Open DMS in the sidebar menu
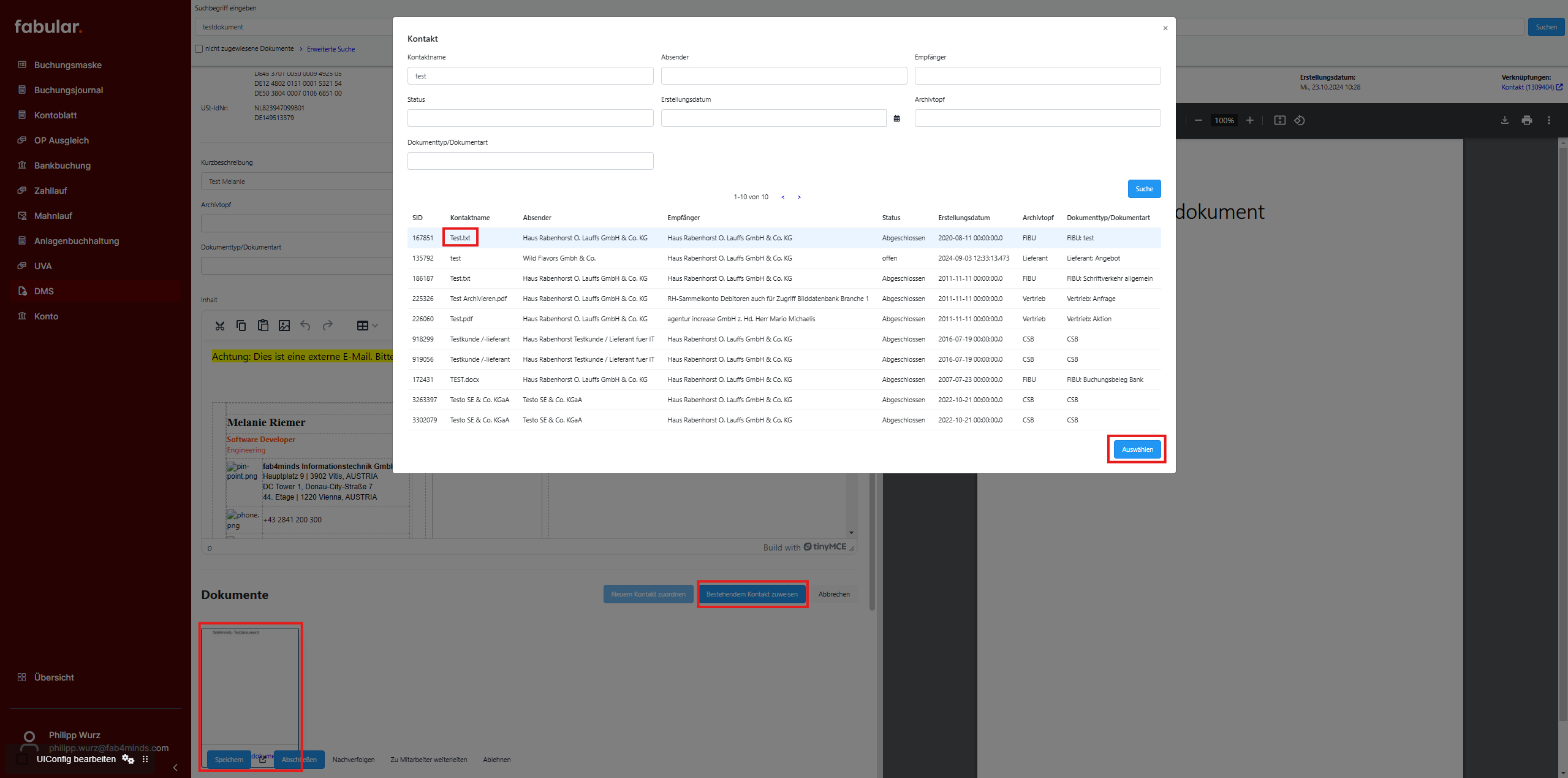1568x778 pixels. 44,291
